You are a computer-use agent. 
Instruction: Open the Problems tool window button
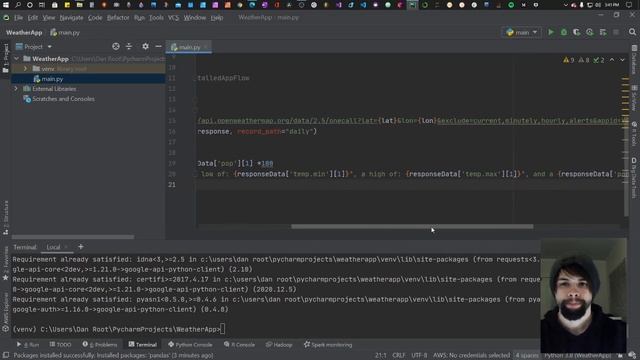(100, 345)
